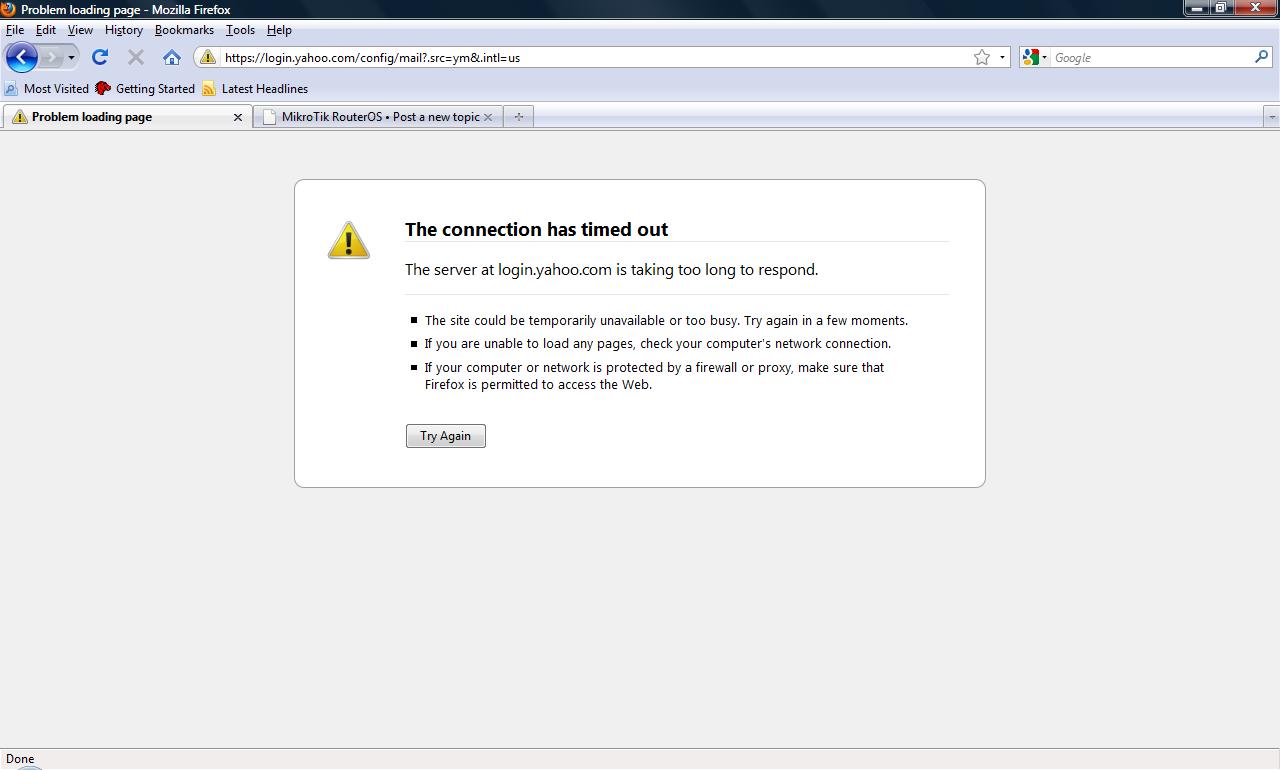This screenshot has width=1280, height=770.
Task: Click the warning site identity icon in address bar
Action: coord(207,57)
